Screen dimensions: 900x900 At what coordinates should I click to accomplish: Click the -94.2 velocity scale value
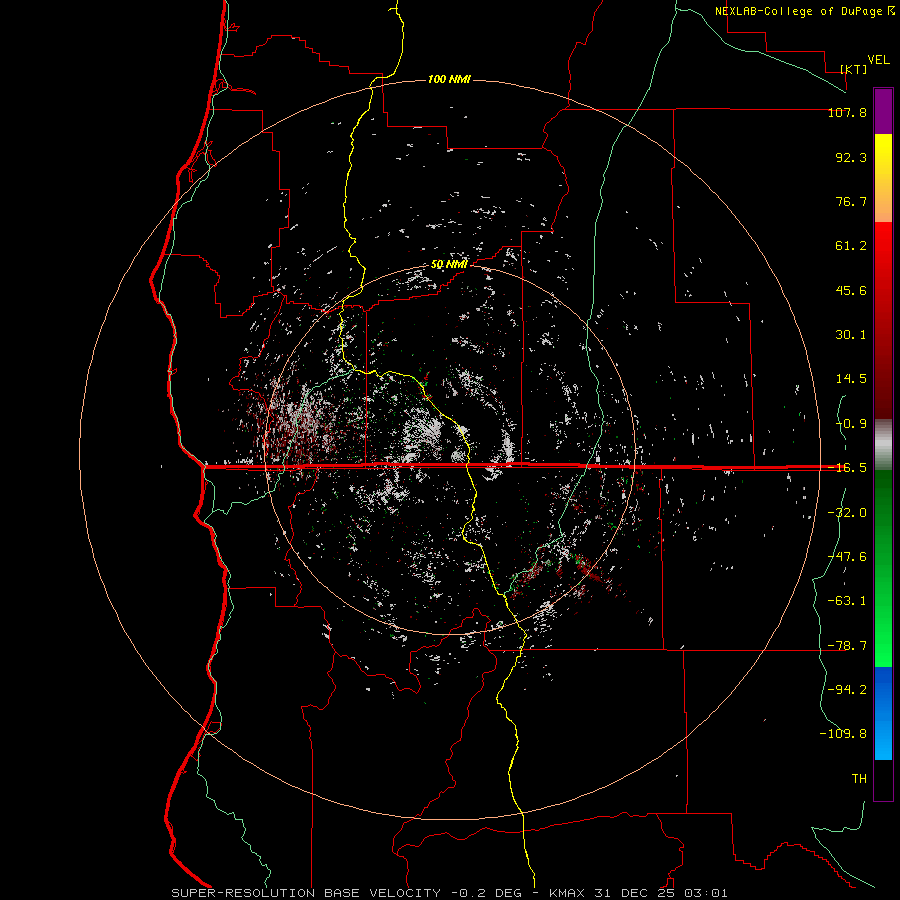tap(847, 690)
